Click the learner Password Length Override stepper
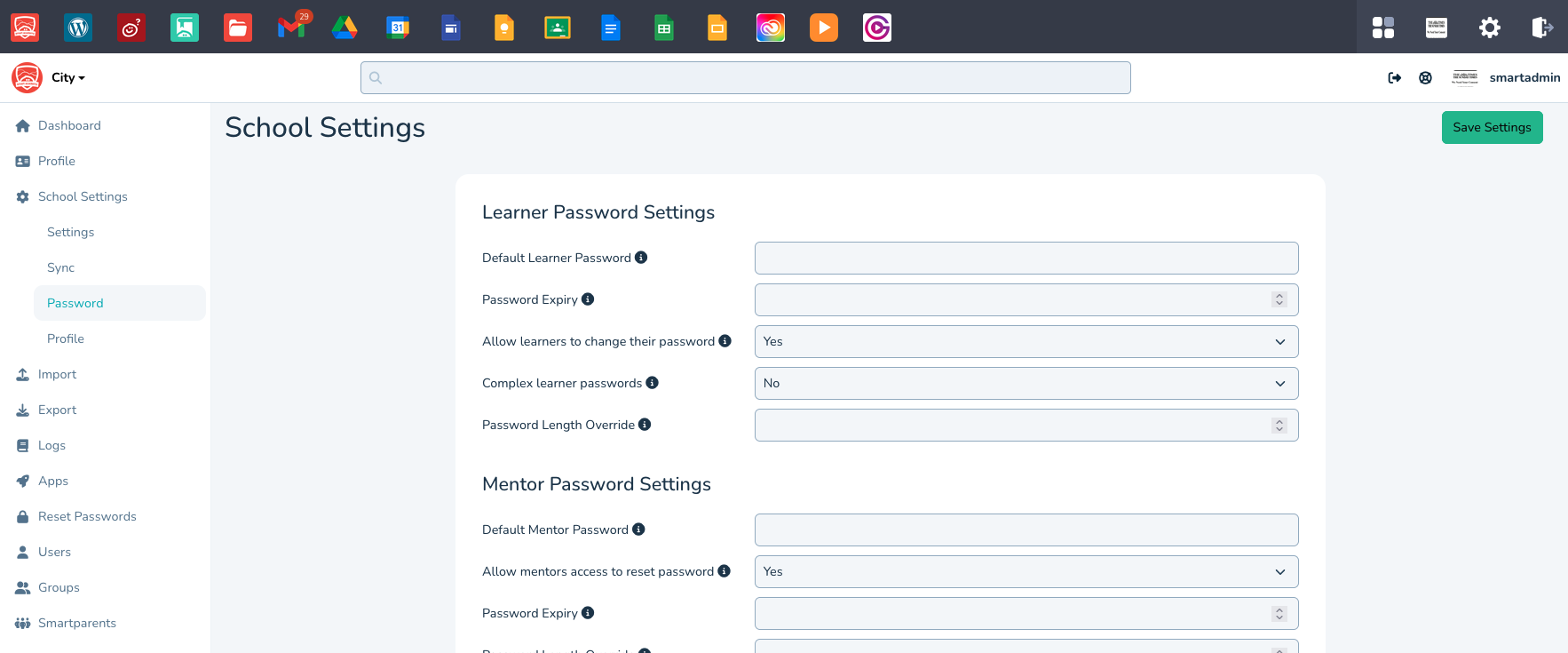 coord(1279,426)
